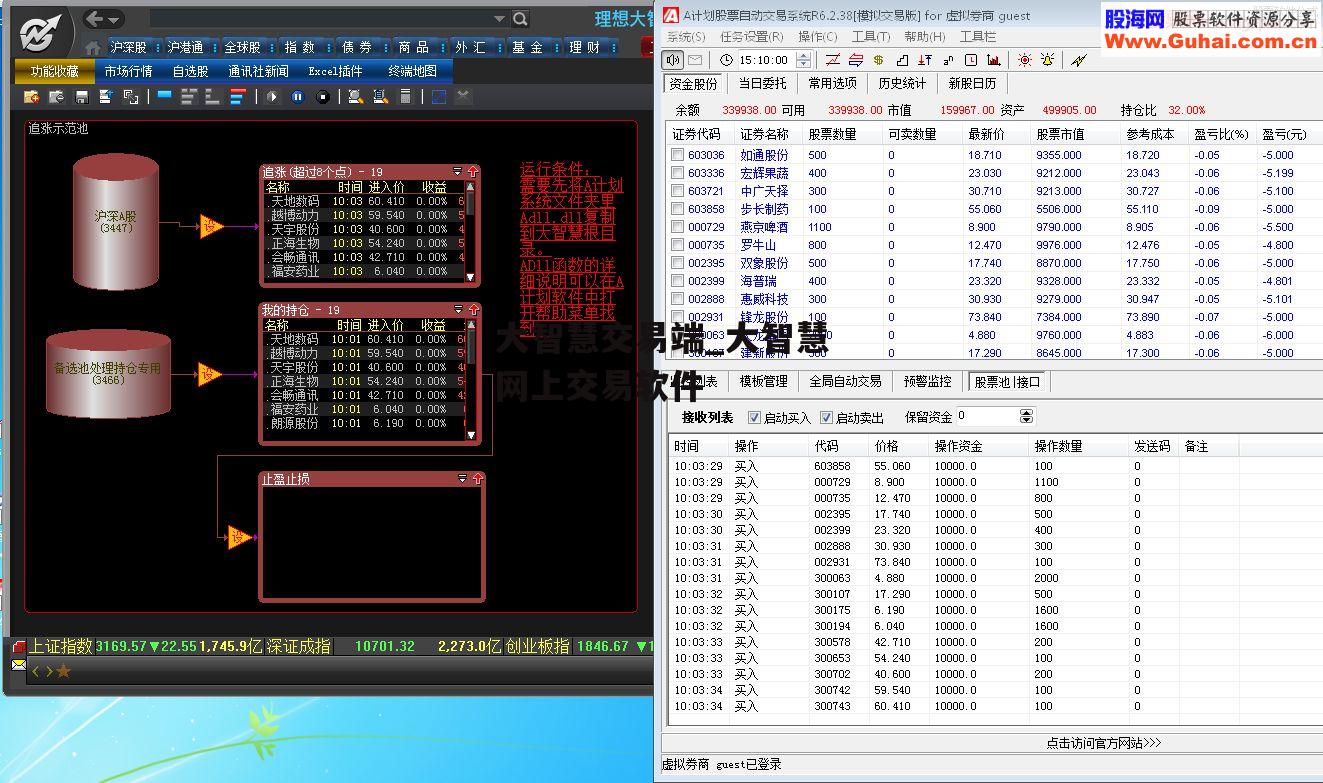
Task: Open dropdown arrow of 我的持仓 panel header
Action: pyautogui.click(x=458, y=310)
